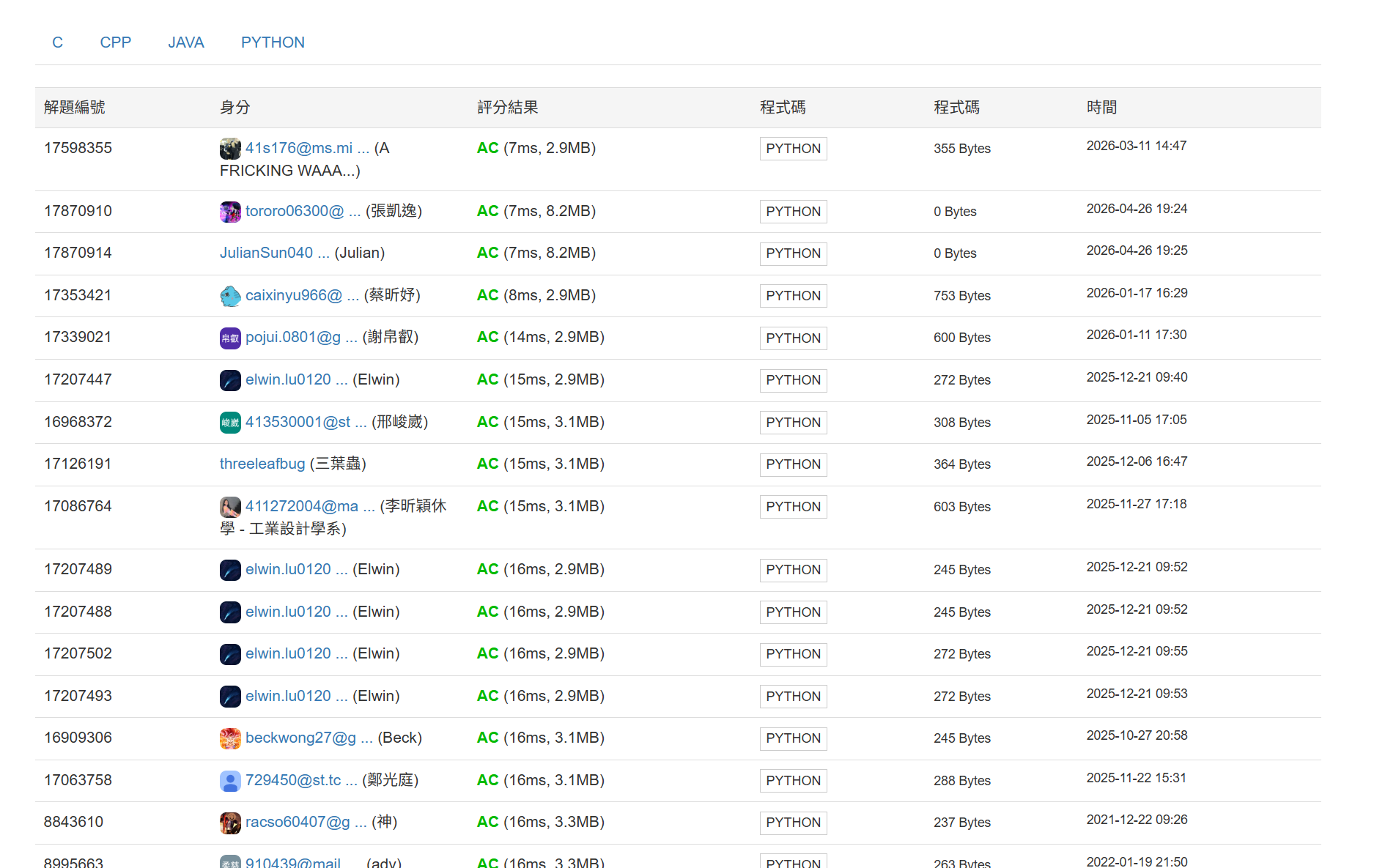Click 729450@st.tc default person avatar
This screenshot has width=1396, height=868.
click(x=230, y=781)
